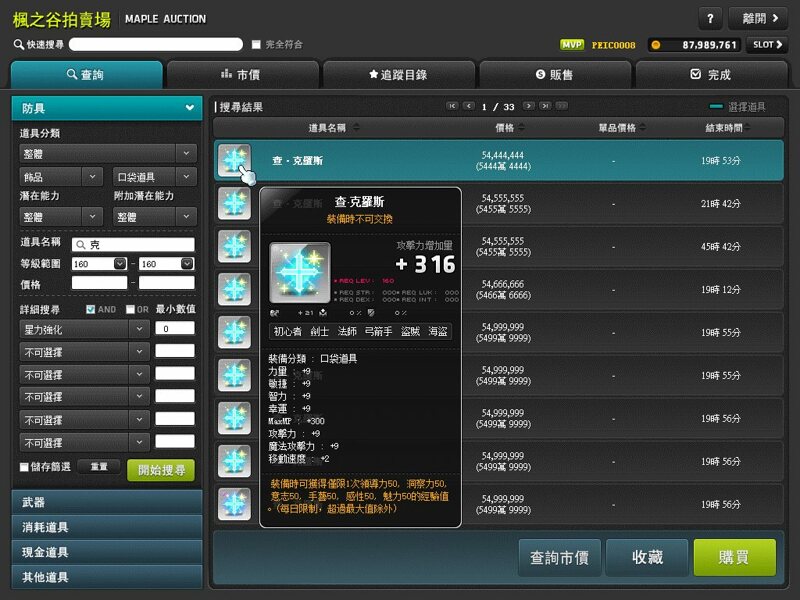Select the listing ending in 45時 42分
The width and height of the screenshot is (800, 600).
pos(498,246)
